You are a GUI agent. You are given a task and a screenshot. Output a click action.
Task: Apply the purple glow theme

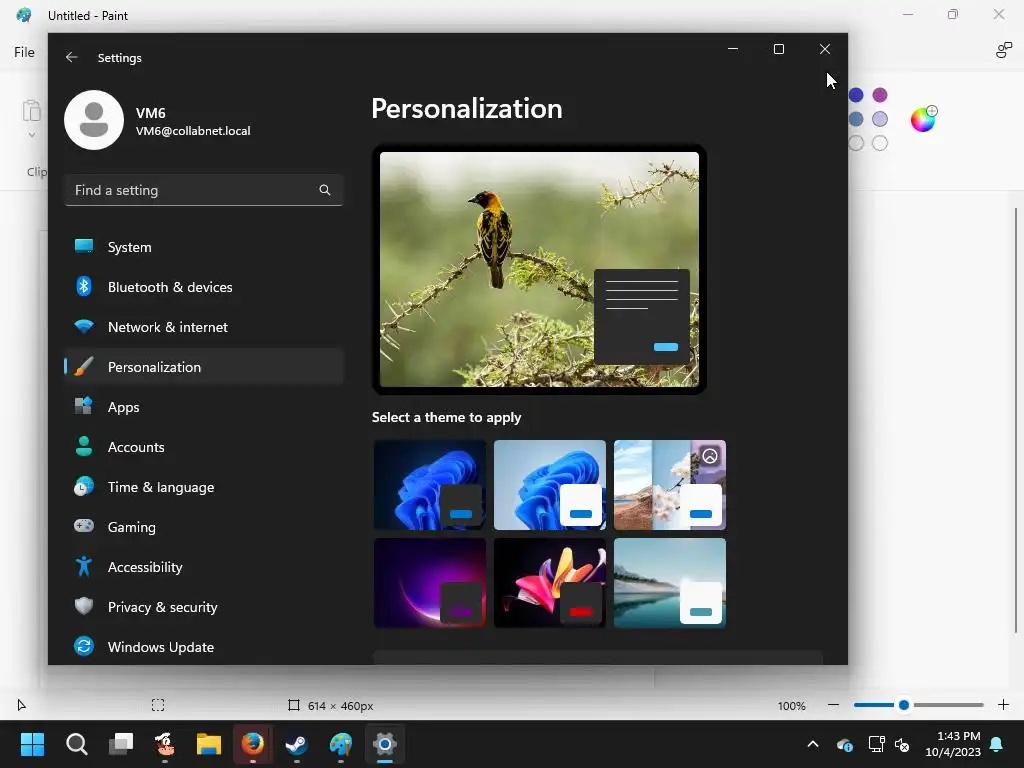point(430,583)
